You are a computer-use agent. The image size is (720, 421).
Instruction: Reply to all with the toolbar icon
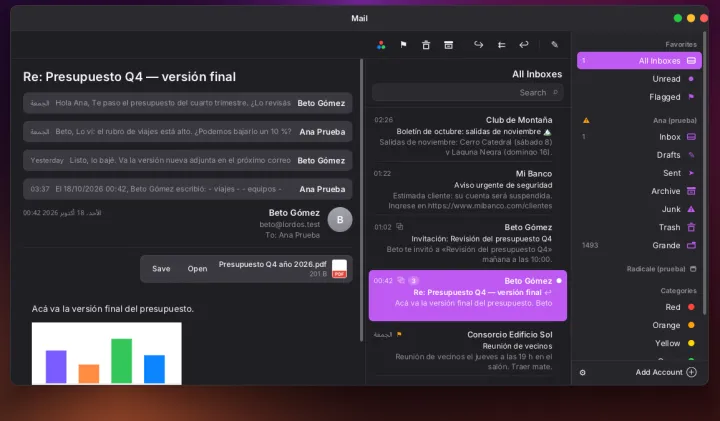[501, 45]
